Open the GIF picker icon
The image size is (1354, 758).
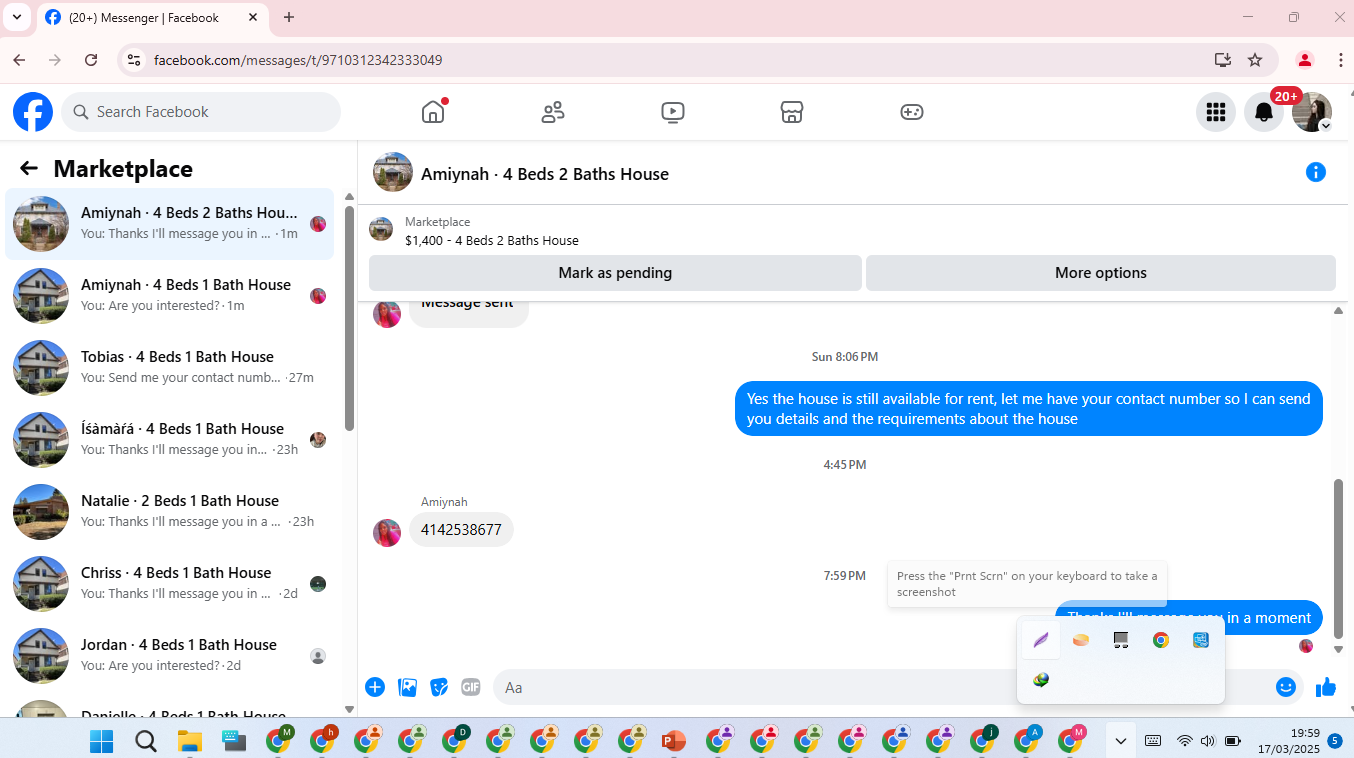point(471,687)
